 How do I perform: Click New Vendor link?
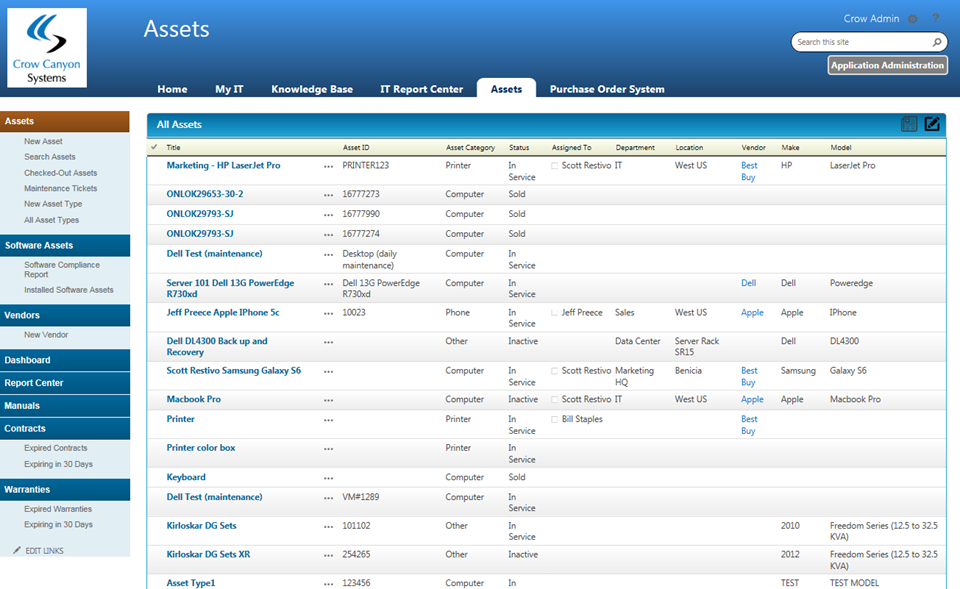pos(46,335)
